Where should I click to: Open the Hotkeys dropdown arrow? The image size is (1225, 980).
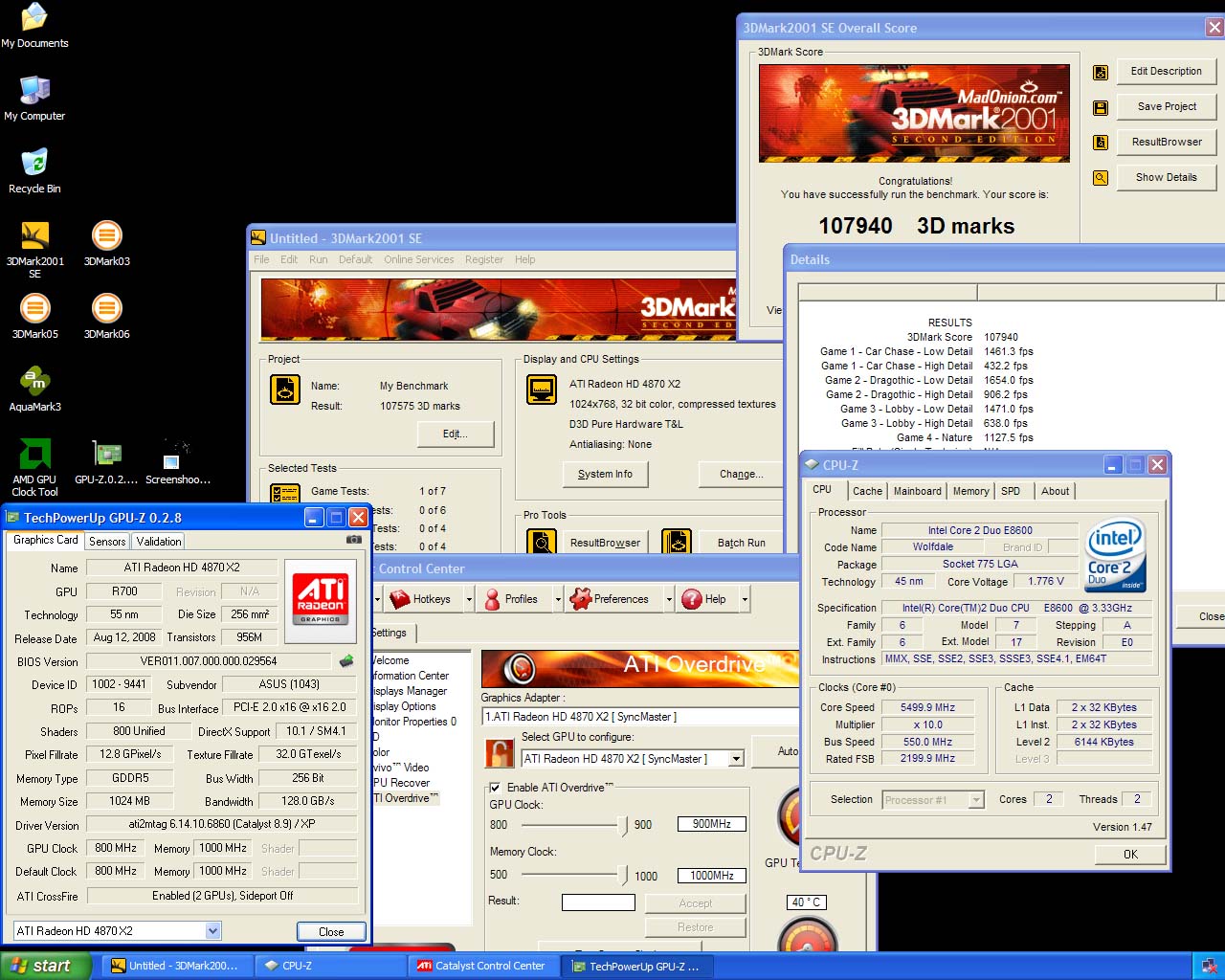469,600
